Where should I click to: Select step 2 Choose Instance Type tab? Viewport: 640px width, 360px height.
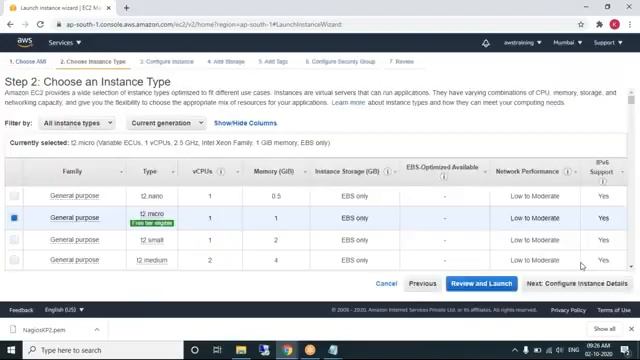coord(93,62)
